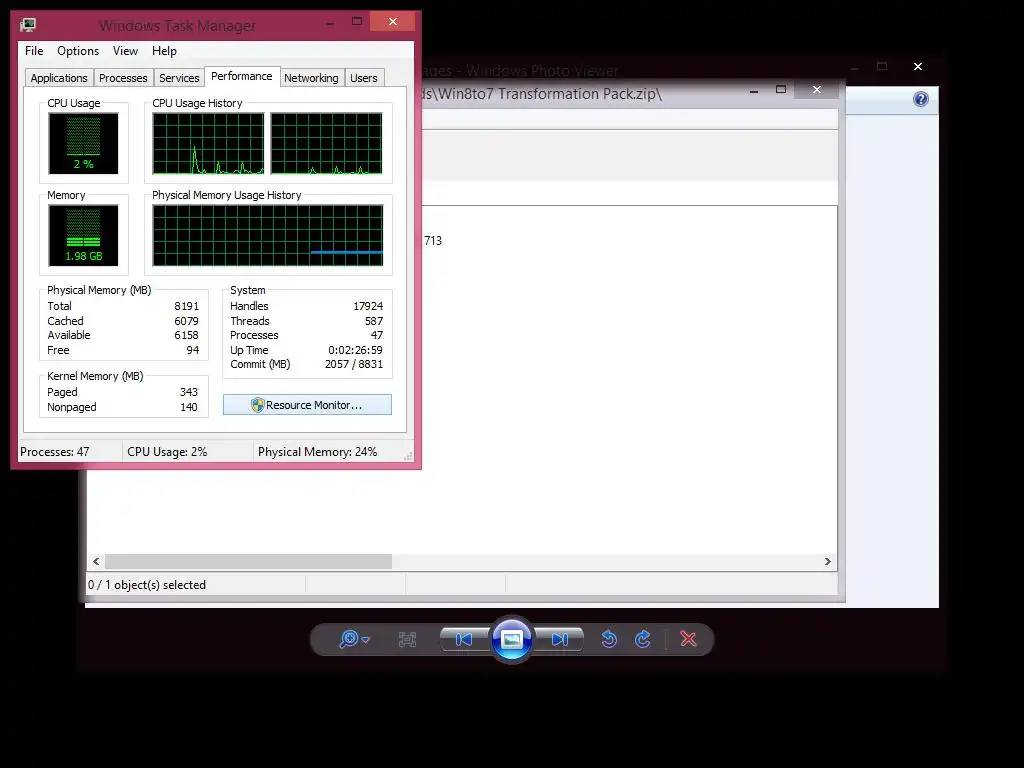Click left scroll arrow in zip window
This screenshot has width=1024, height=768.
(96, 562)
